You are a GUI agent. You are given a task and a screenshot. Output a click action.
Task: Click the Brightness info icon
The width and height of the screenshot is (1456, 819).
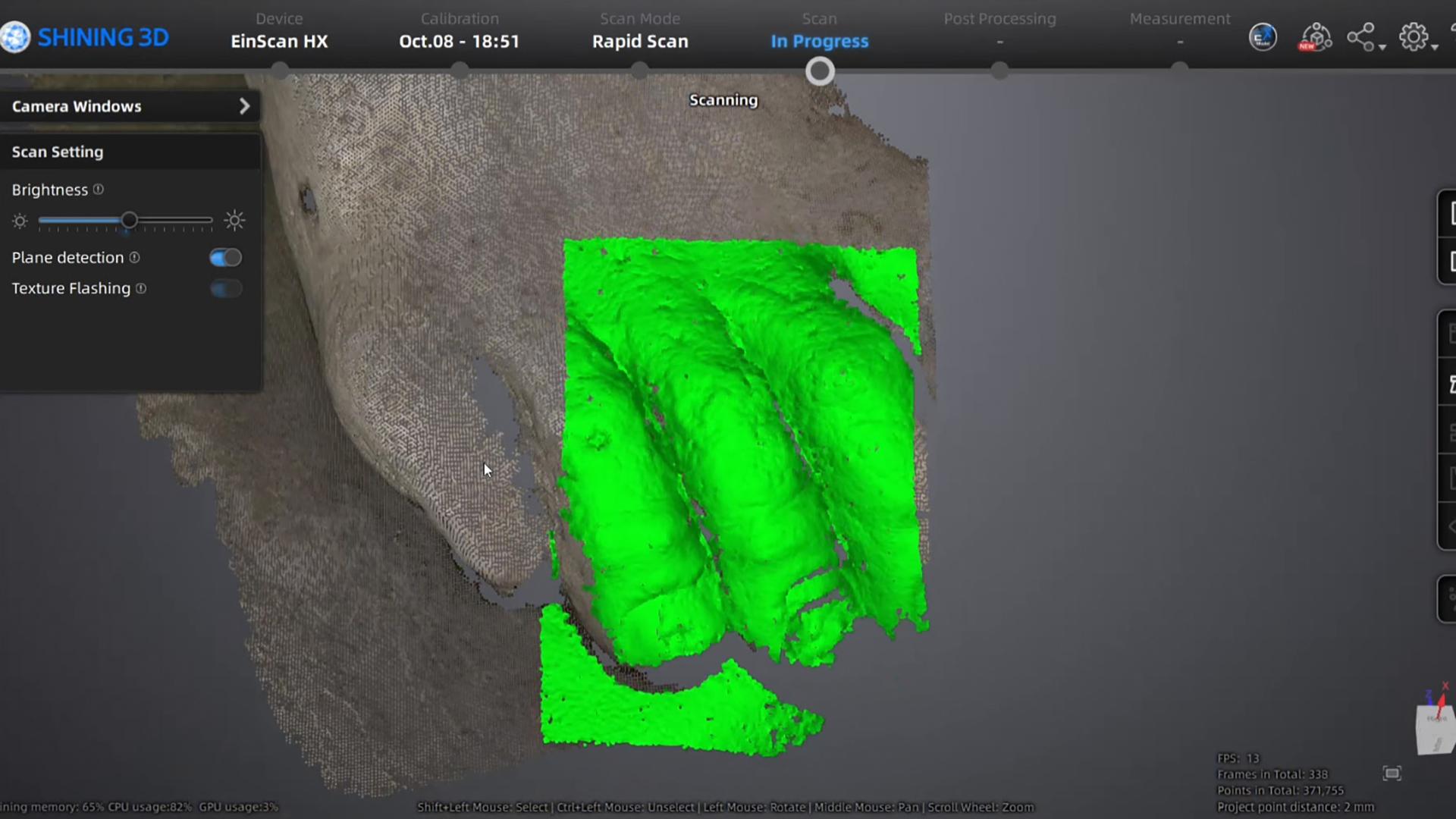[99, 190]
